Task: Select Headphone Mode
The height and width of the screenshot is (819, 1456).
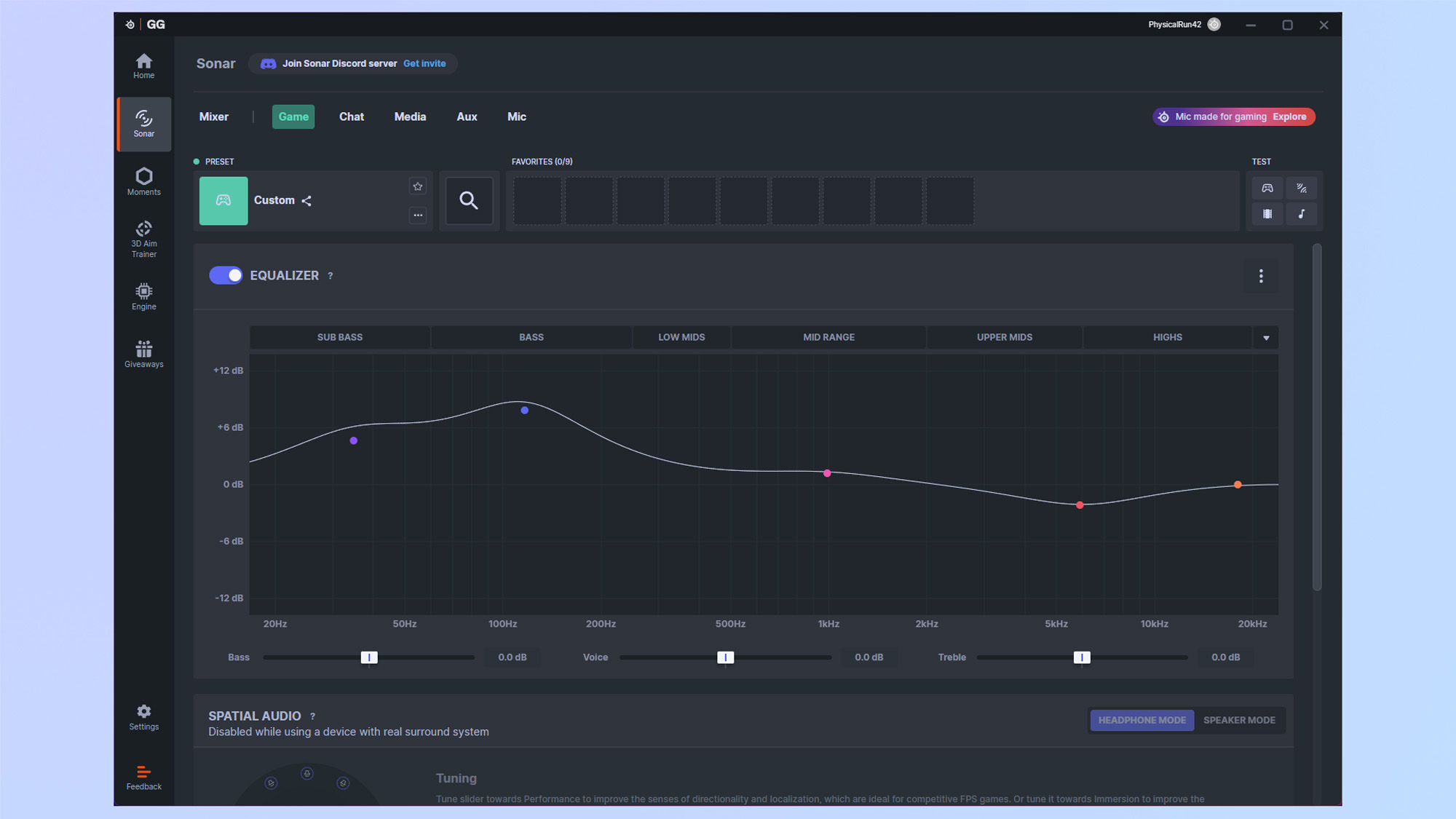Action: point(1142,720)
